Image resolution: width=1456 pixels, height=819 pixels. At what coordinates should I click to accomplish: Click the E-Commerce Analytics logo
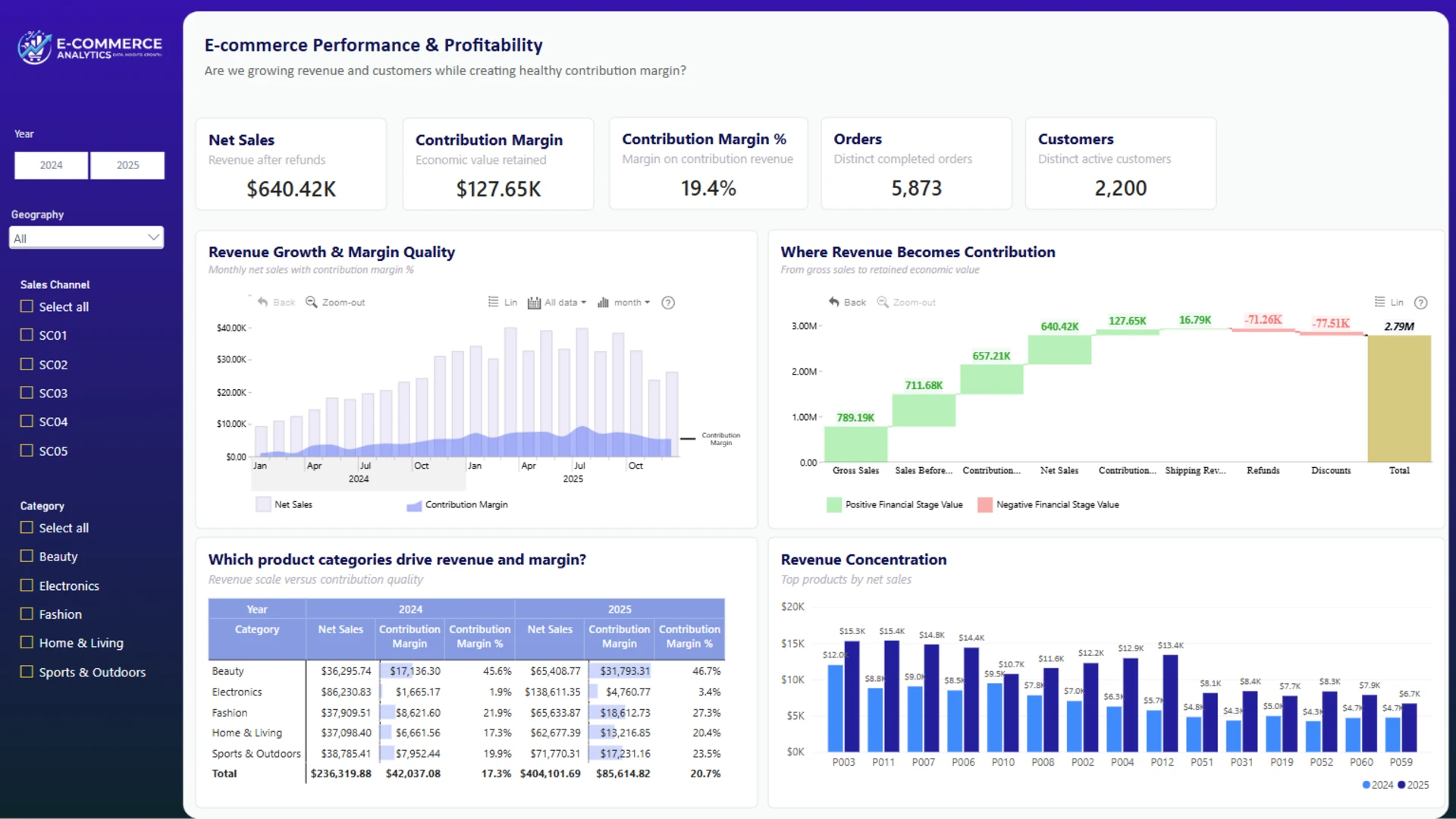[x=89, y=47]
